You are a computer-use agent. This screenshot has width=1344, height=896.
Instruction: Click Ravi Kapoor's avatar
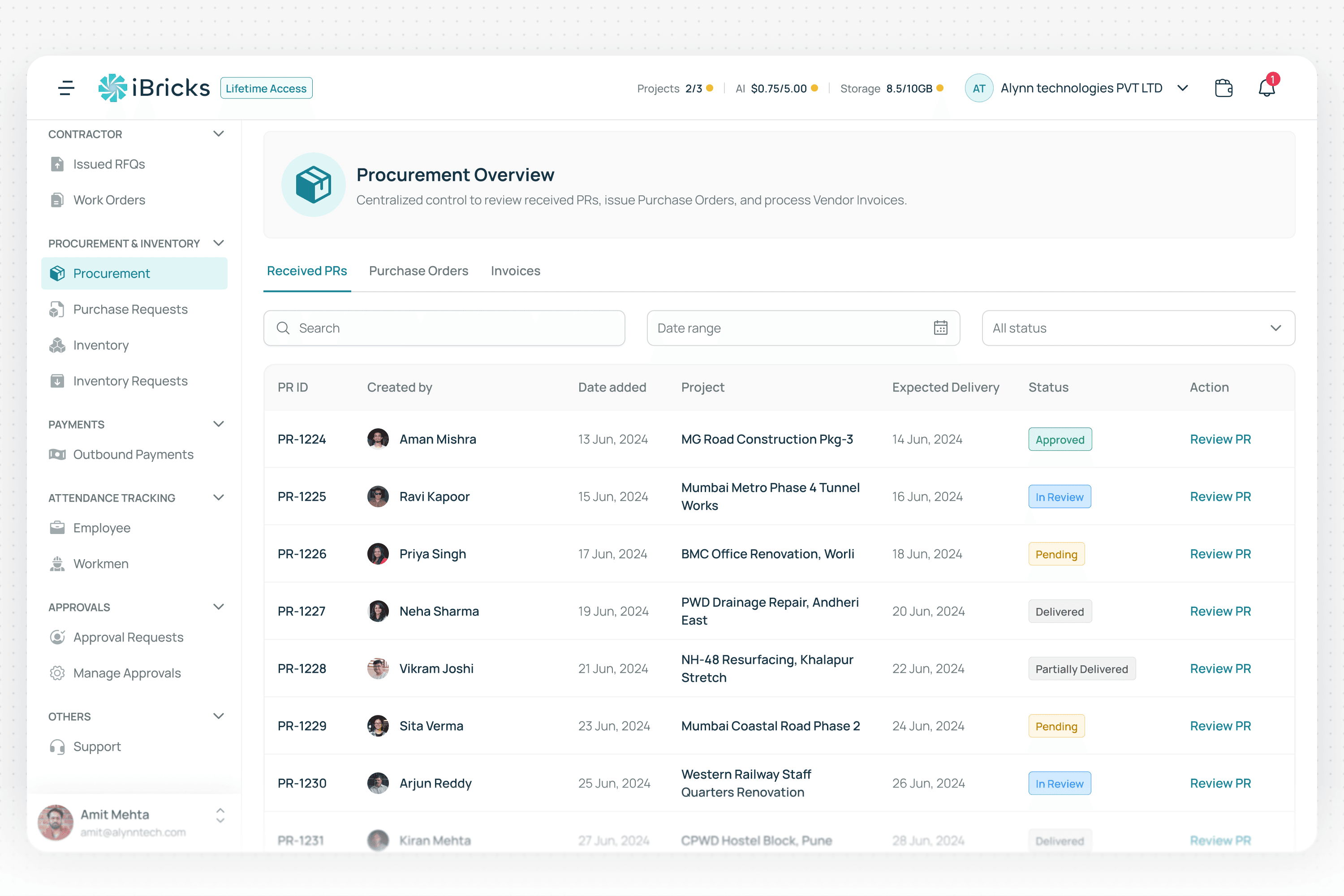coord(378,496)
